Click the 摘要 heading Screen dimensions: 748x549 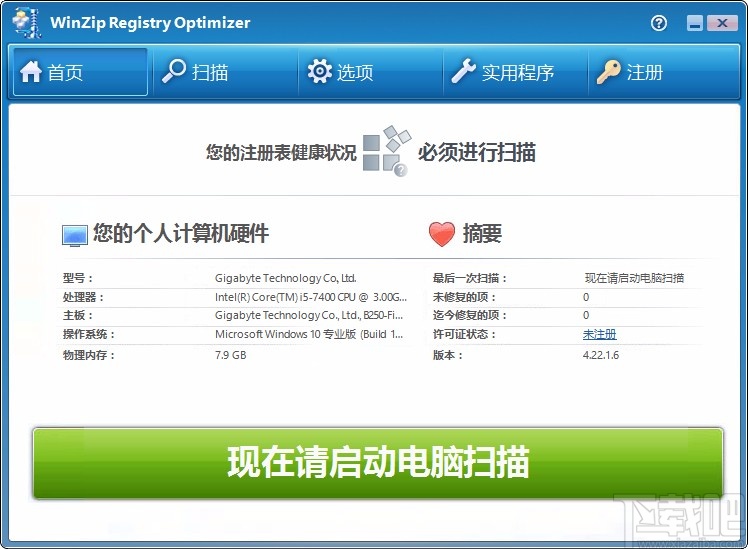(x=482, y=234)
